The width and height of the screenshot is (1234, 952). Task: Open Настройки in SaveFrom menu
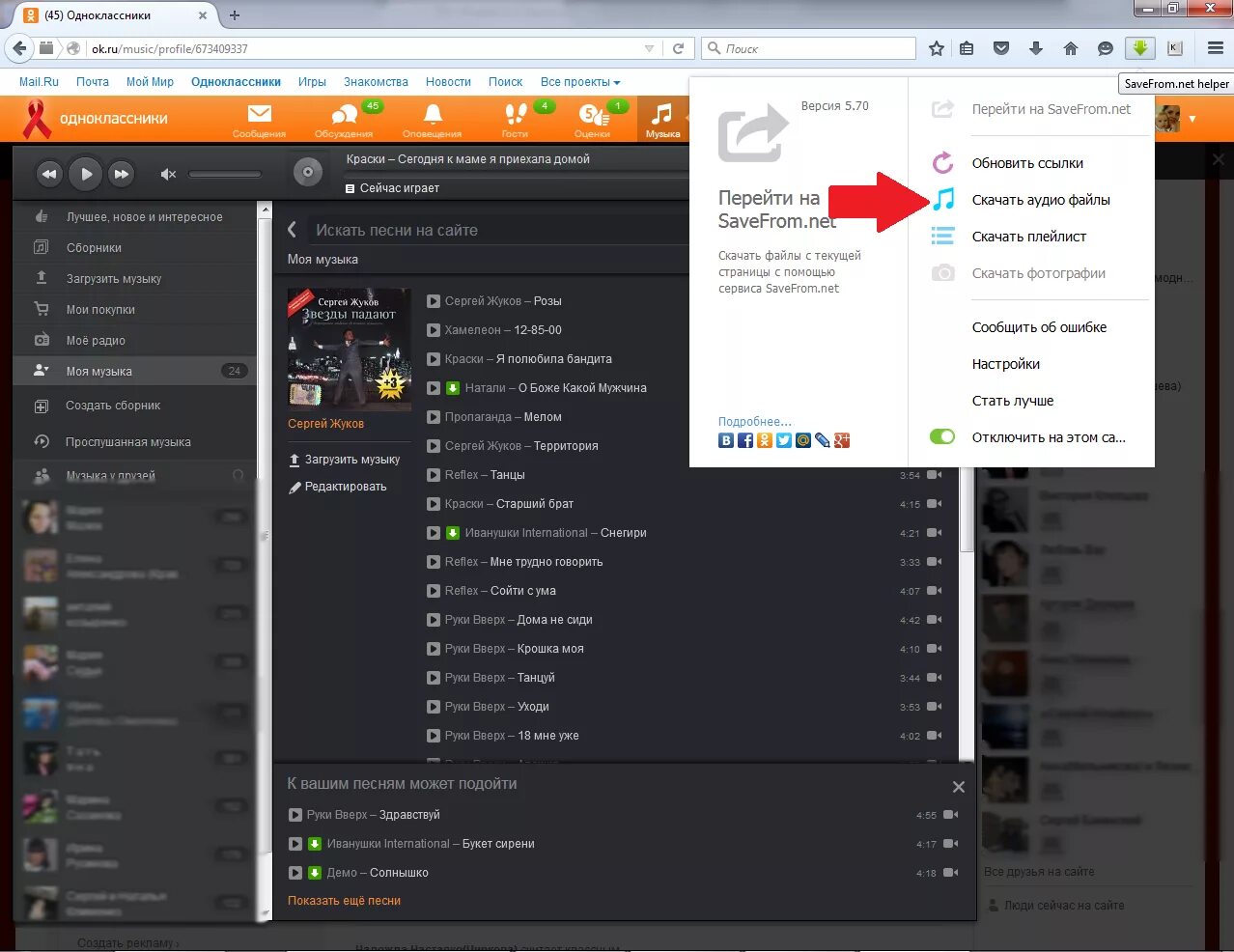[1006, 364]
